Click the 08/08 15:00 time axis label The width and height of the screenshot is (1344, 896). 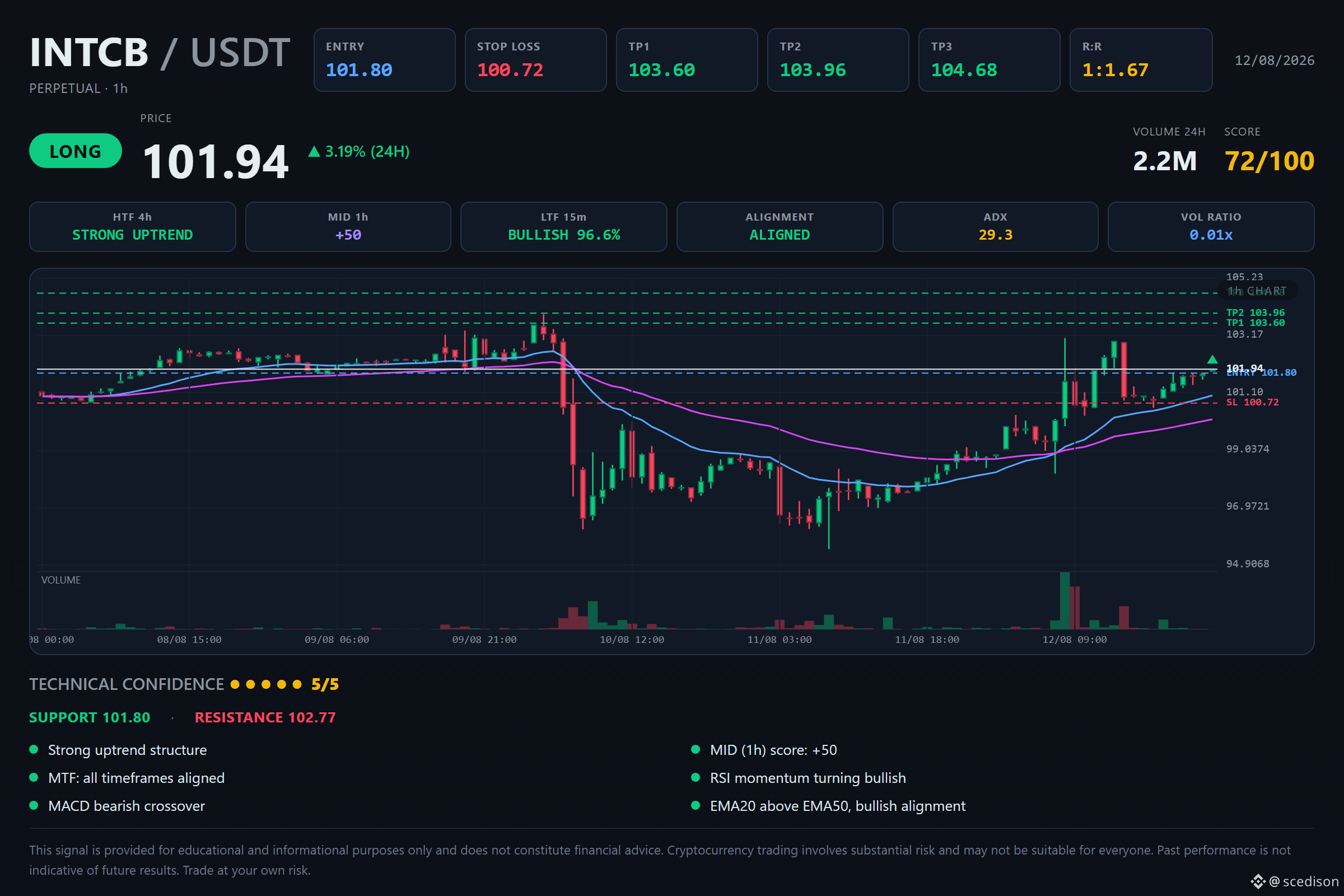[x=189, y=640]
